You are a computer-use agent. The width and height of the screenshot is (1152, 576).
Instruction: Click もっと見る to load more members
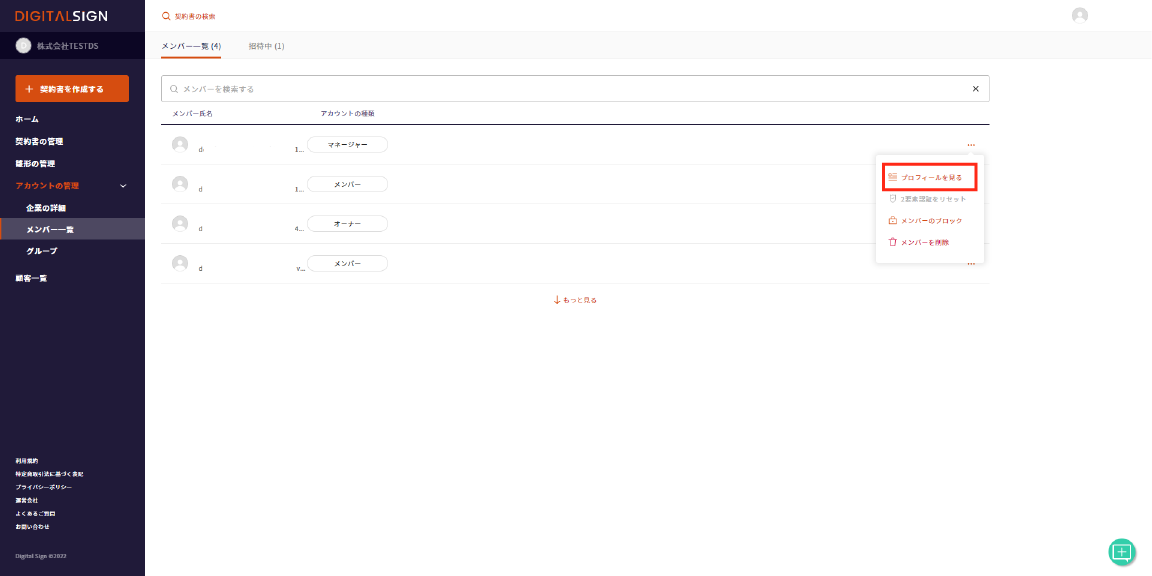[x=575, y=300]
